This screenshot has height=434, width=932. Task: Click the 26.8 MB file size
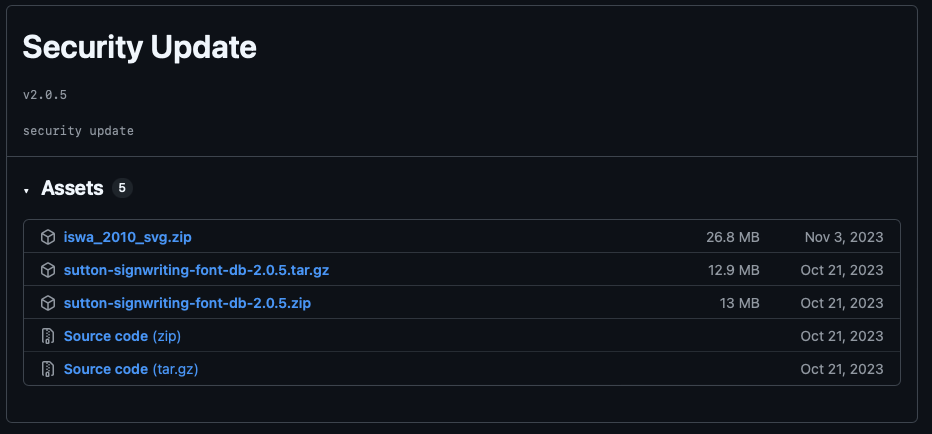point(733,237)
